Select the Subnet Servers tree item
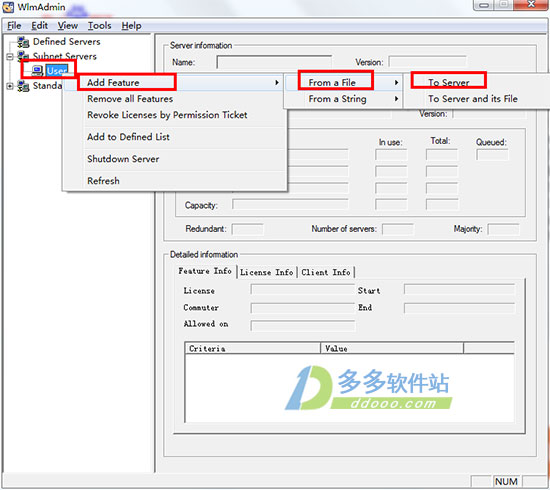The height and width of the screenshot is (490, 550). 65,56
